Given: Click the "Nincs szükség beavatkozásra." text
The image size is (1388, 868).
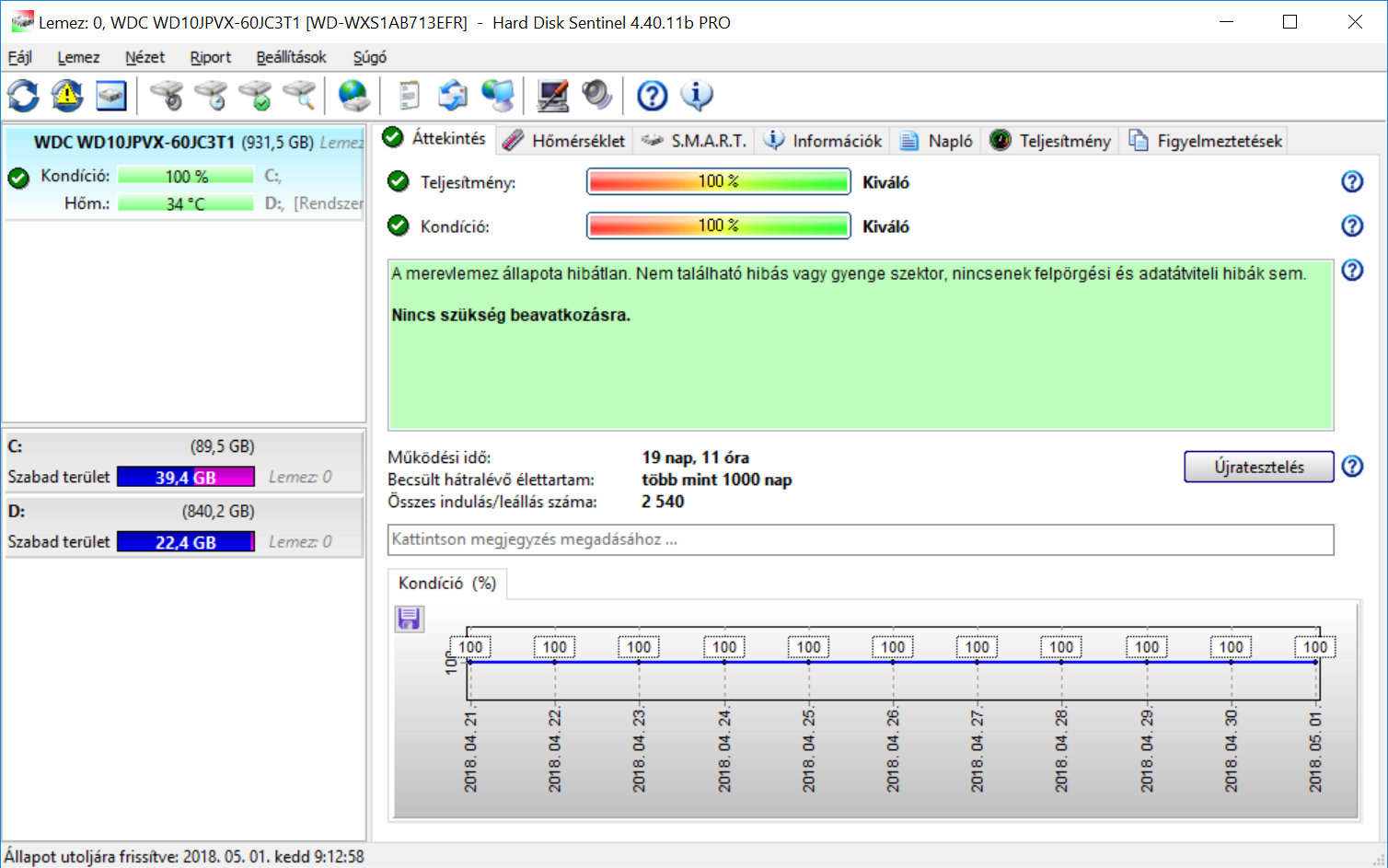Looking at the screenshot, I should [511, 315].
